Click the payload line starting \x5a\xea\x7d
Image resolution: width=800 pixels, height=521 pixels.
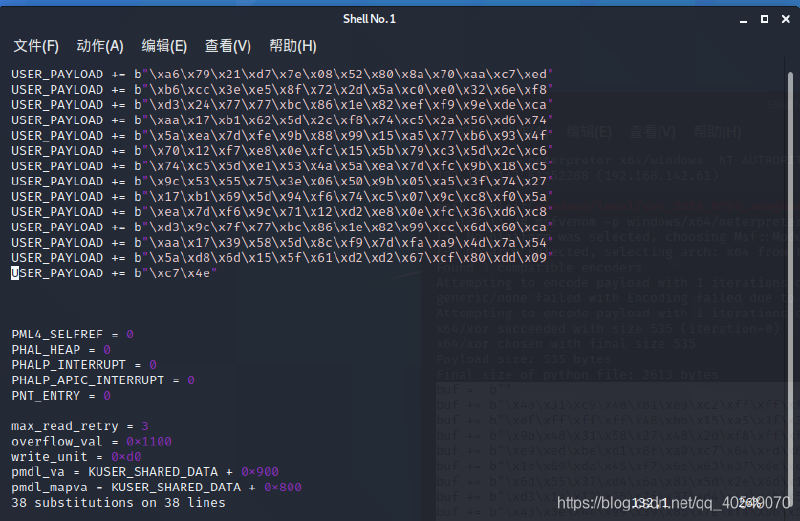pos(282,135)
